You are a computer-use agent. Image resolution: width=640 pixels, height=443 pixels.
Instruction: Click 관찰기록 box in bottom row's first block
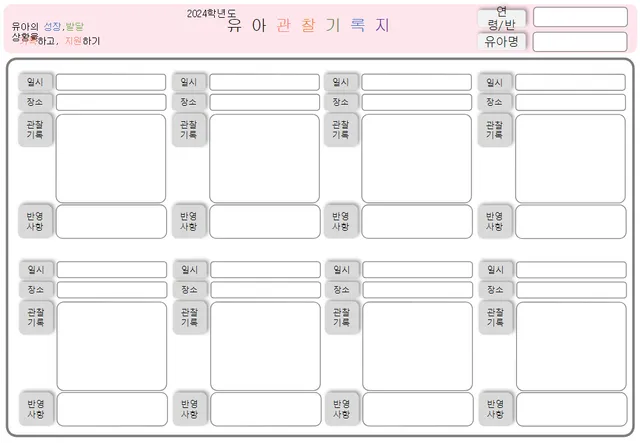pyautogui.click(x=112, y=346)
